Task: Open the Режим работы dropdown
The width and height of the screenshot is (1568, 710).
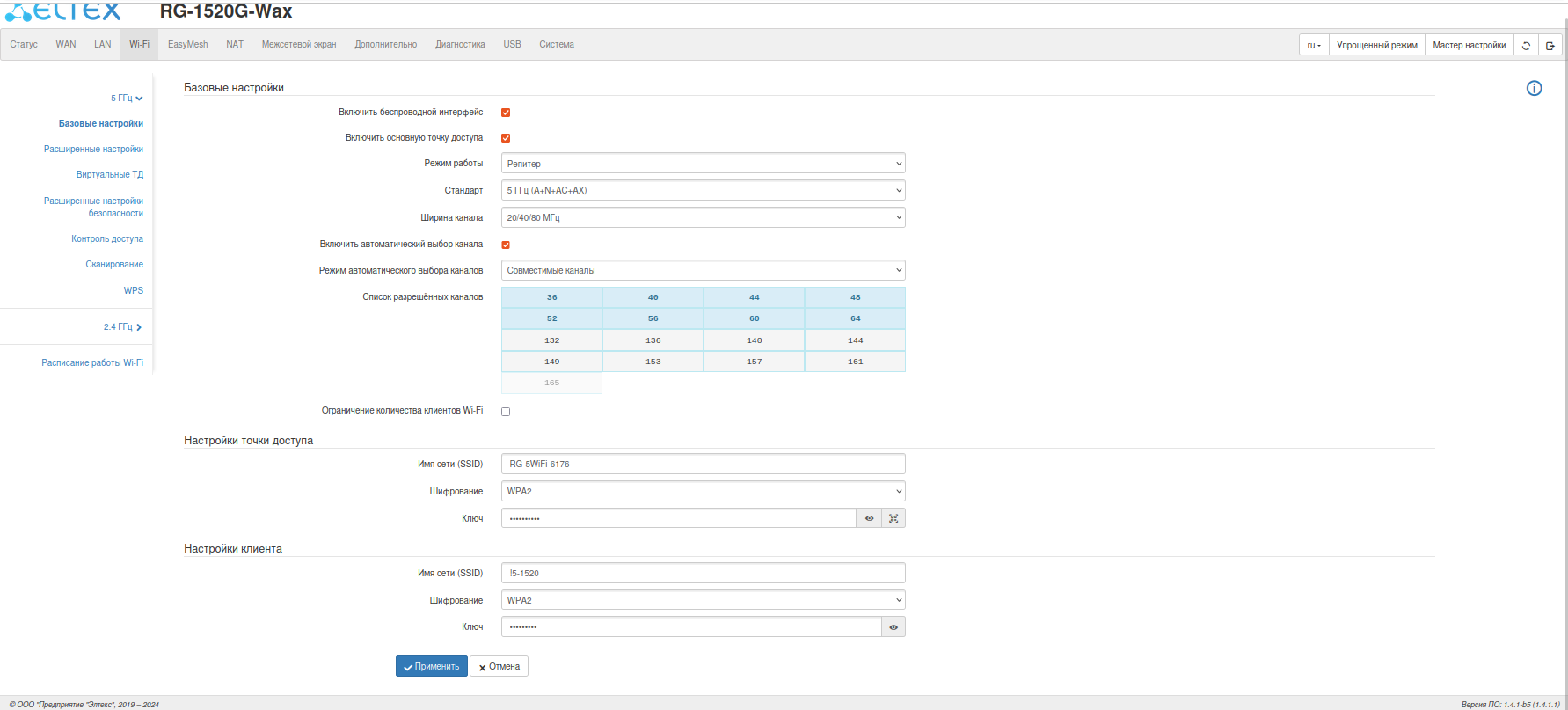Action: (704, 164)
